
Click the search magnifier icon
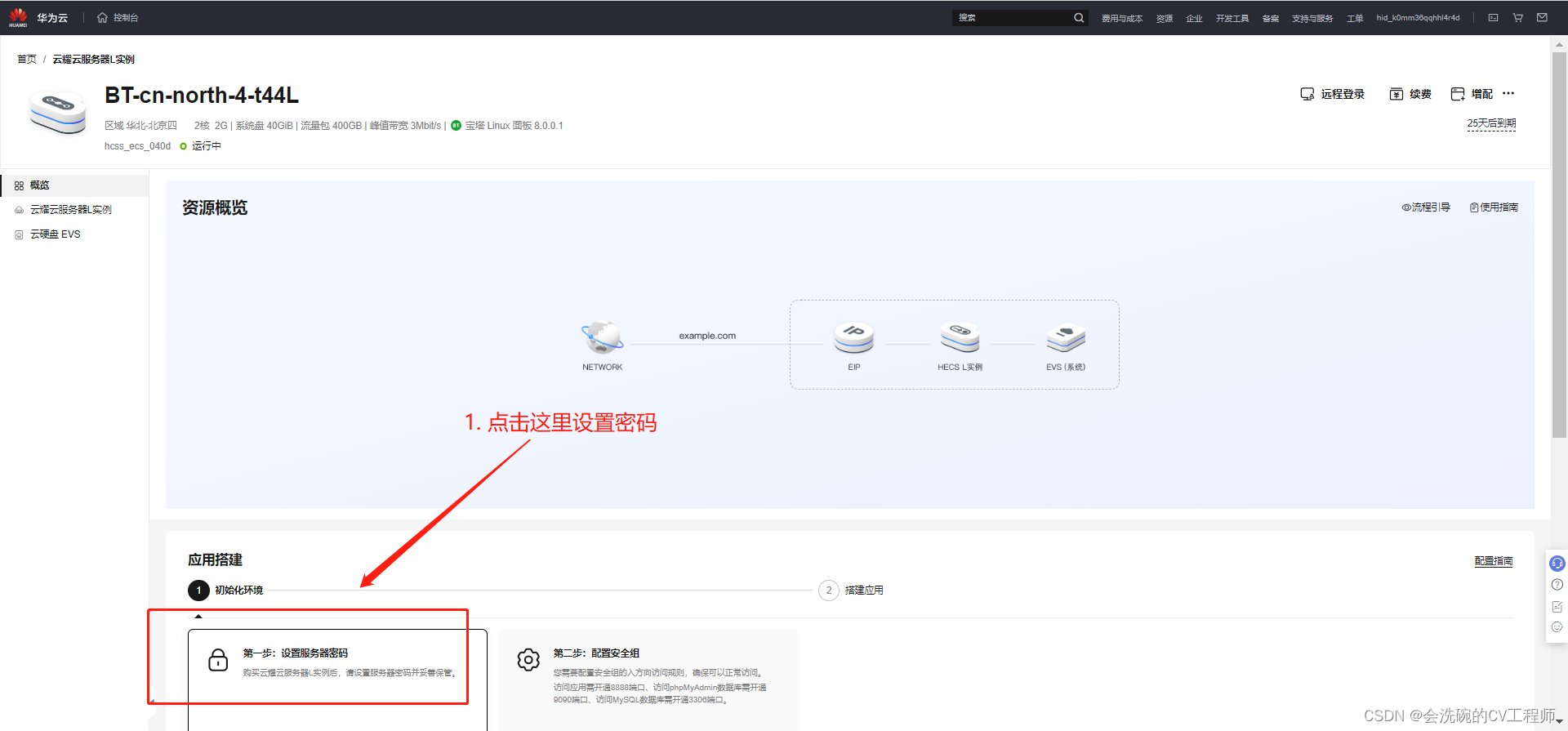point(1079,17)
